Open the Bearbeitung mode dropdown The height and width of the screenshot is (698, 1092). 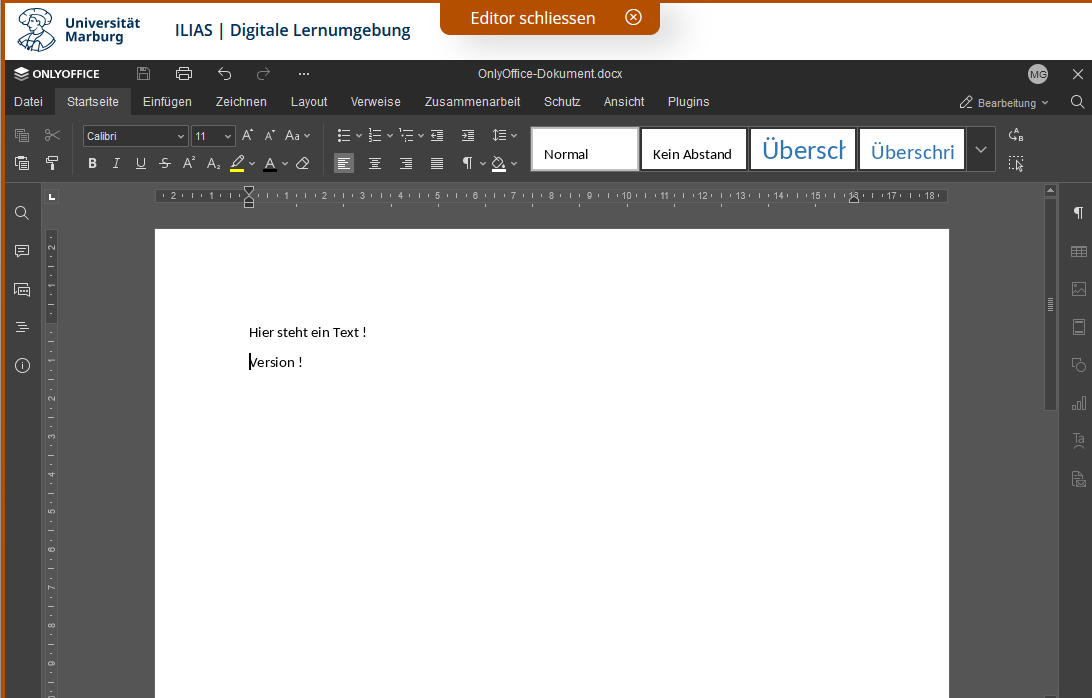1004,102
